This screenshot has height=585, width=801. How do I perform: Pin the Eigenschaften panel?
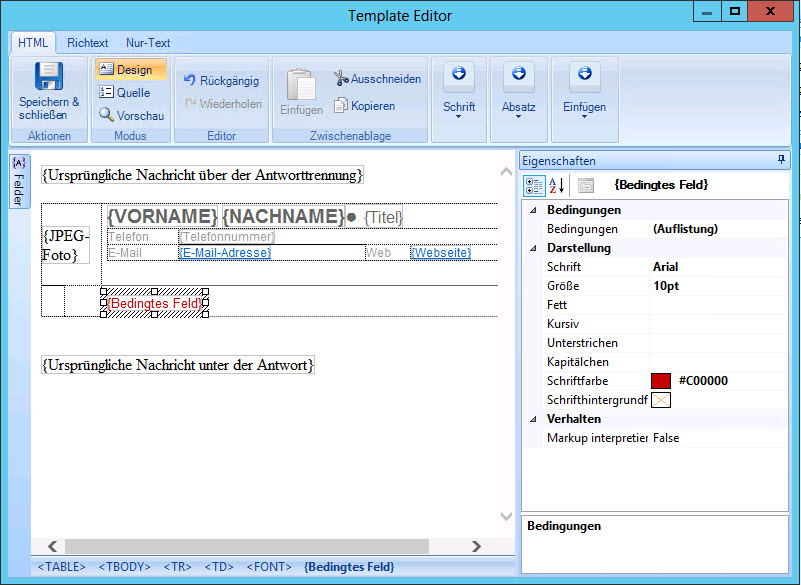coord(781,160)
